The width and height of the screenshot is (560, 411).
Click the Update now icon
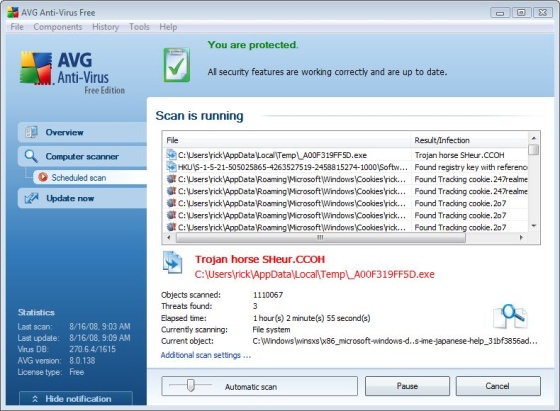(x=31, y=198)
